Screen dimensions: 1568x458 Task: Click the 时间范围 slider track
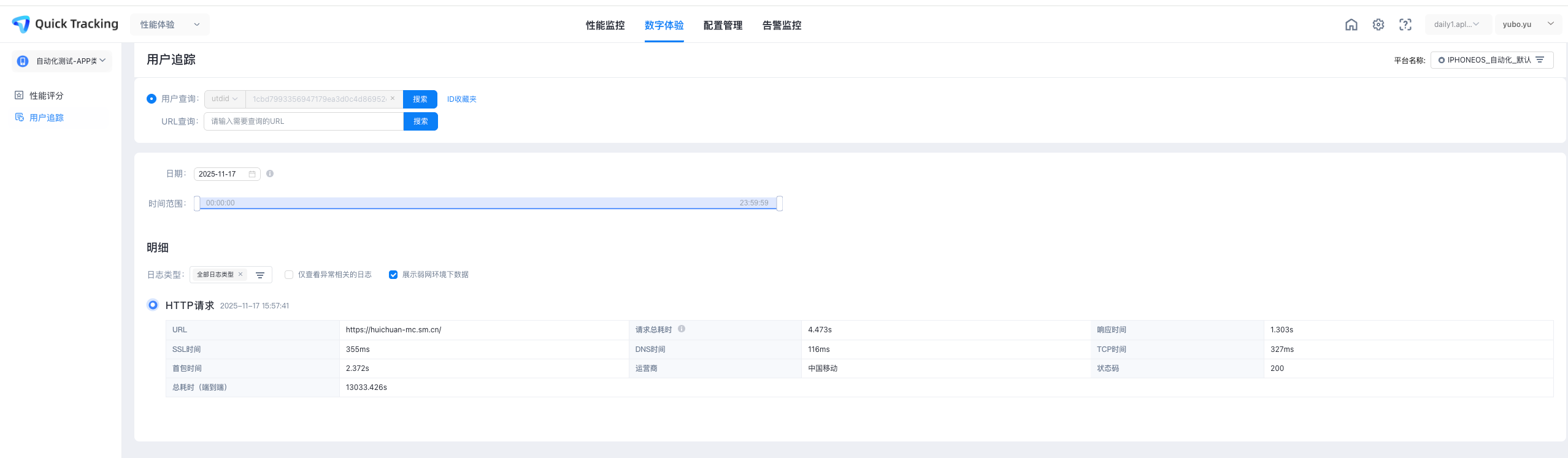pyautogui.click(x=488, y=203)
